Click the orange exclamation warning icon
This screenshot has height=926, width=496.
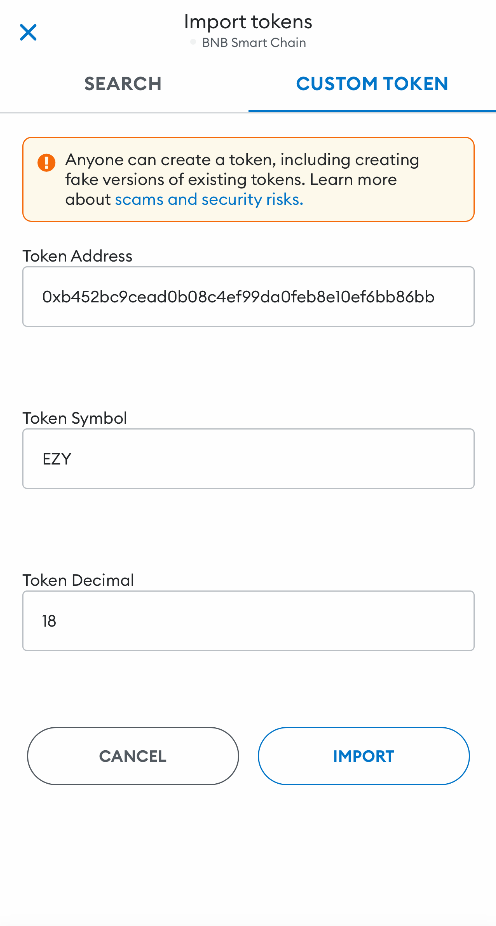point(45,162)
